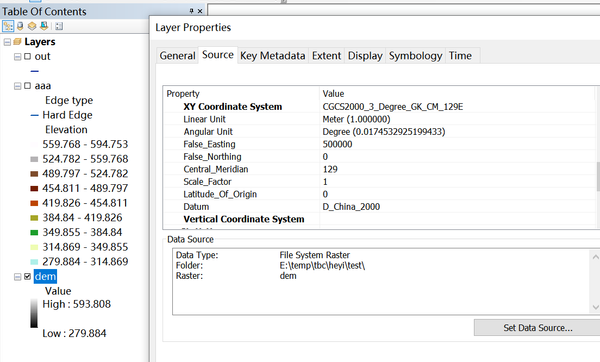The width and height of the screenshot is (600, 362).
Task: Click the Hard Edge line symbol
Action: (34, 115)
